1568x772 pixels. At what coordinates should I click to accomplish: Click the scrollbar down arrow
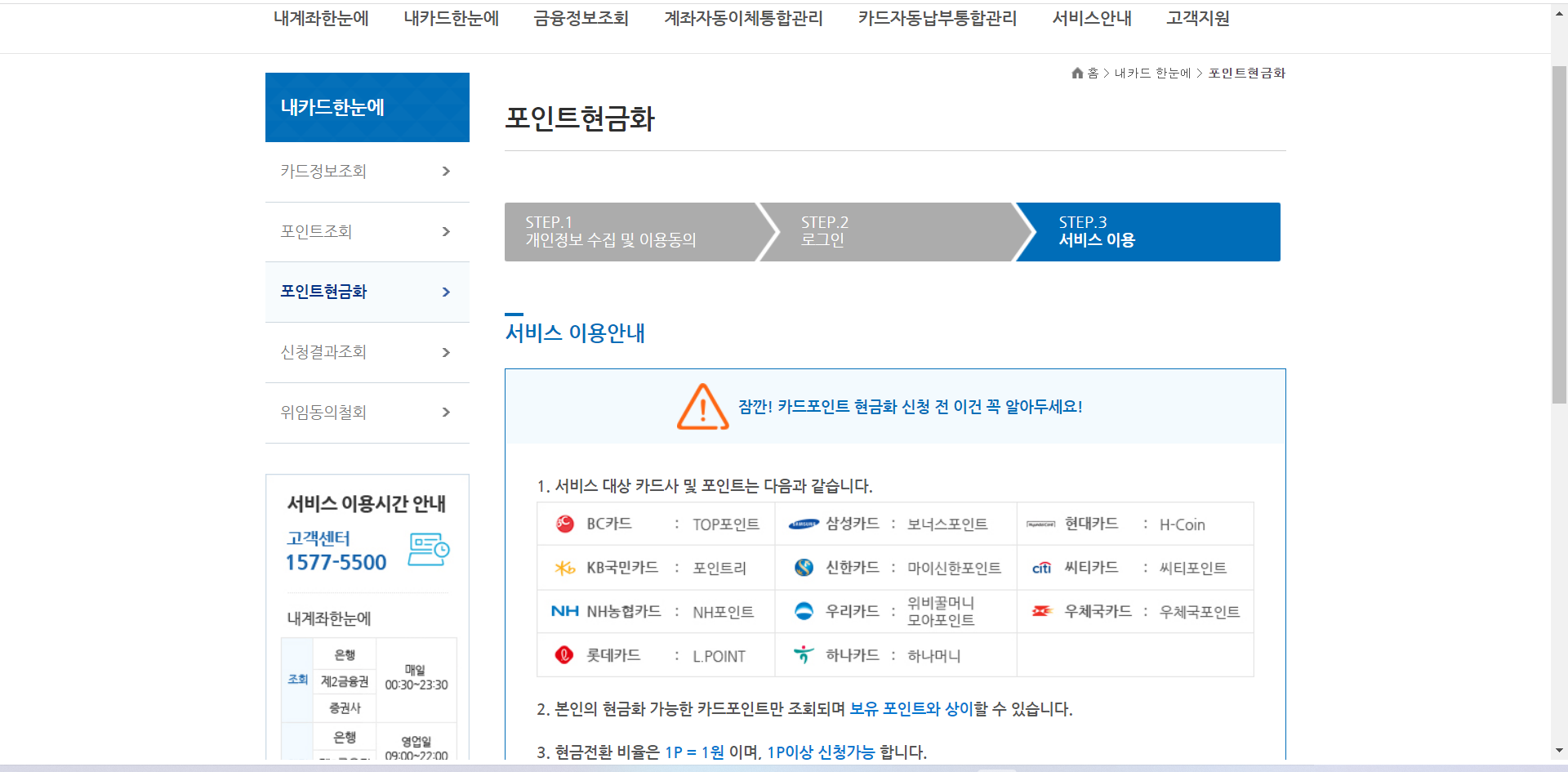tap(1559, 750)
